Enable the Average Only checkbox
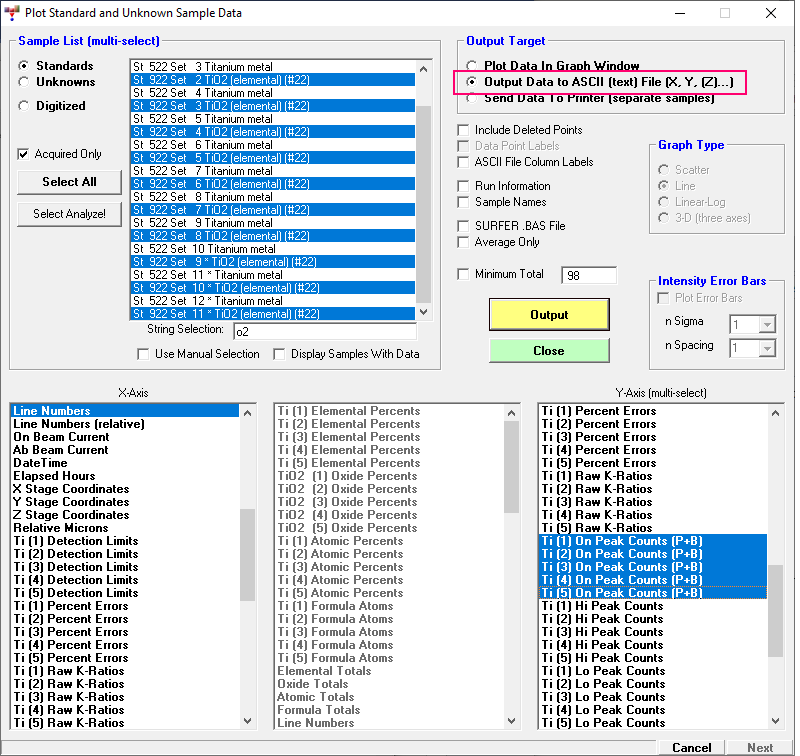Image resolution: width=800 pixels, height=756 pixels. click(463, 242)
